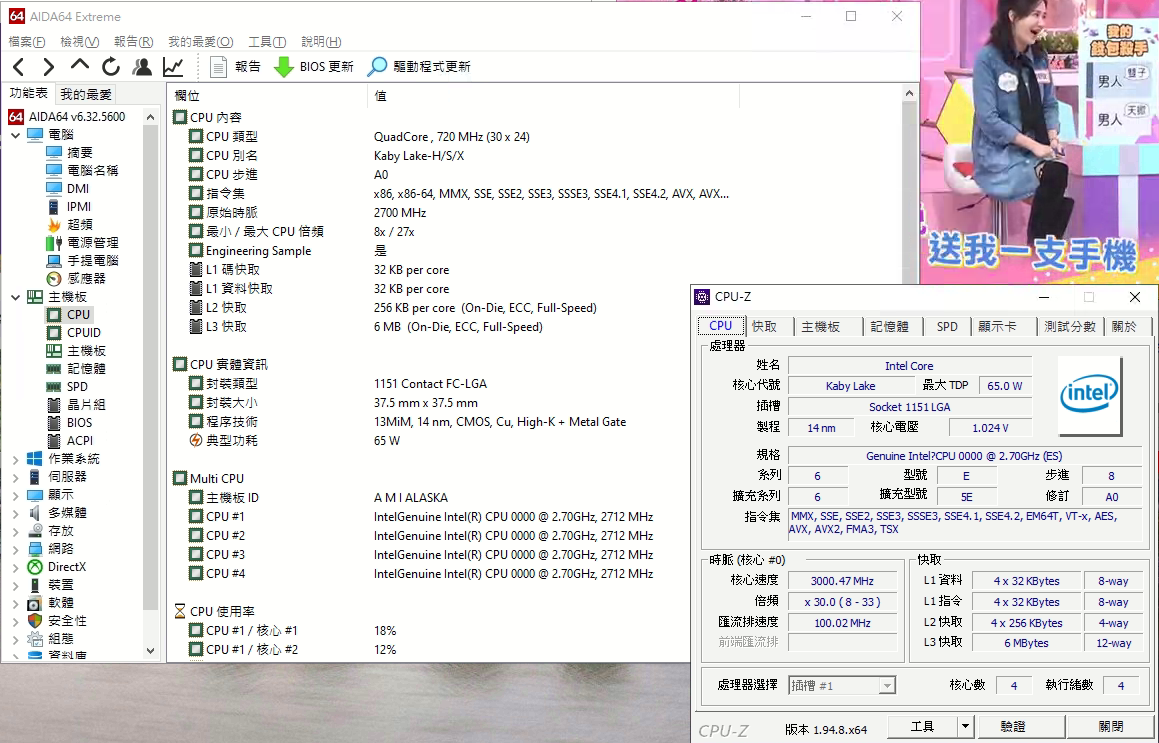Viewport: 1159px width, 743px height.
Task: Collapse the 主機板 tree node
Action: tap(15, 297)
